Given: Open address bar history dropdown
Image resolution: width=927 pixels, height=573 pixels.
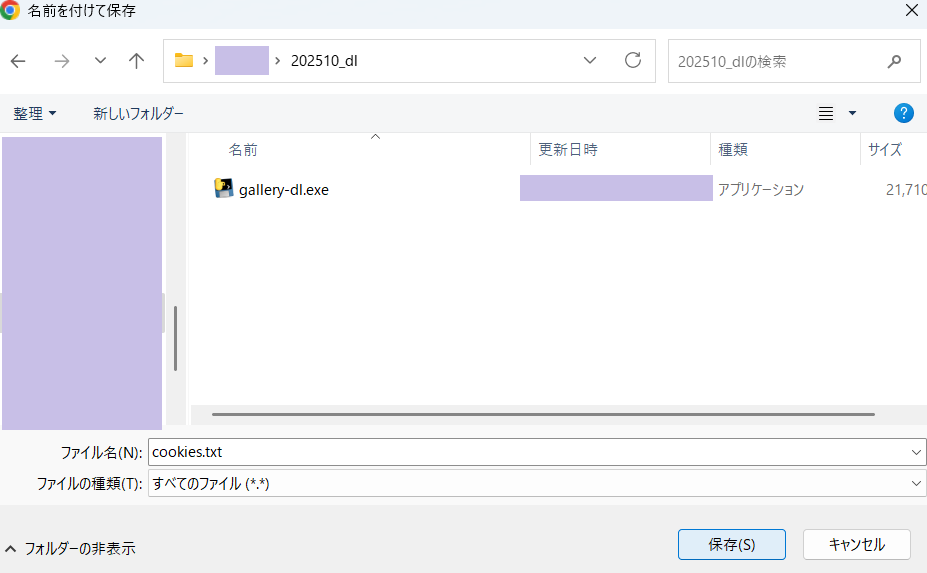Looking at the screenshot, I should pos(589,60).
